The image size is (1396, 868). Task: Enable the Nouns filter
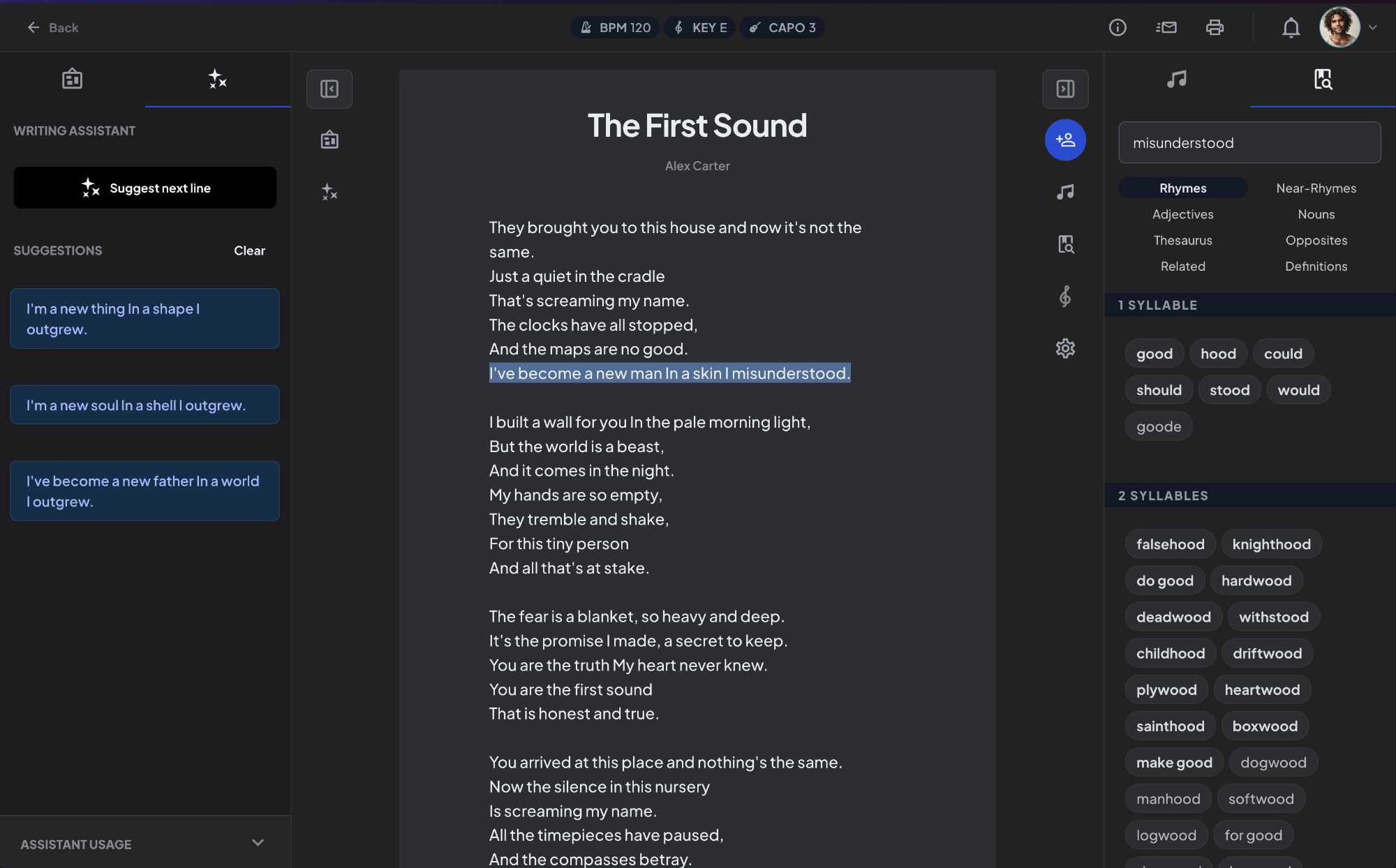[x=1316, y=214]
